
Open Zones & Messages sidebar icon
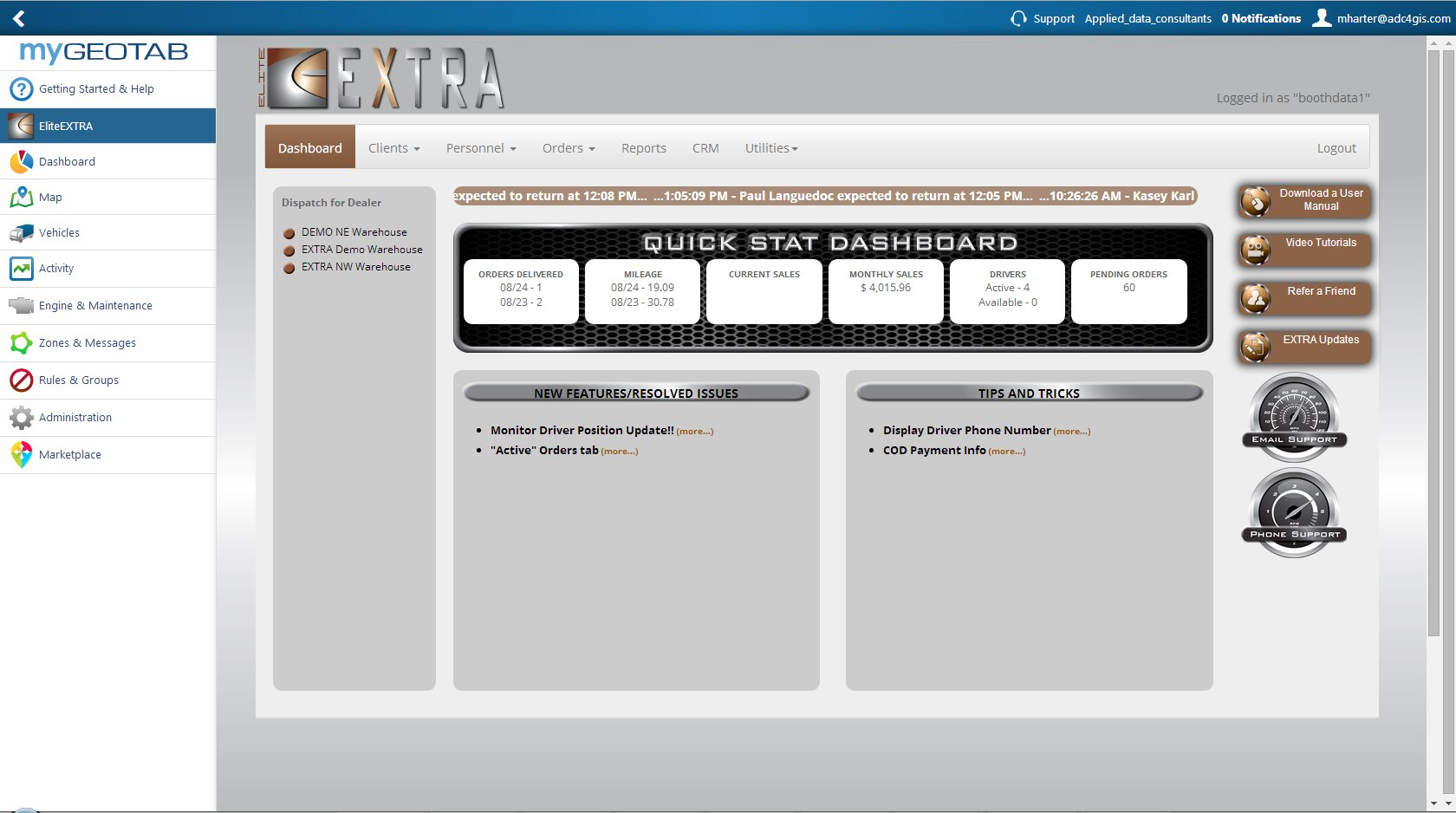point(21,343)
